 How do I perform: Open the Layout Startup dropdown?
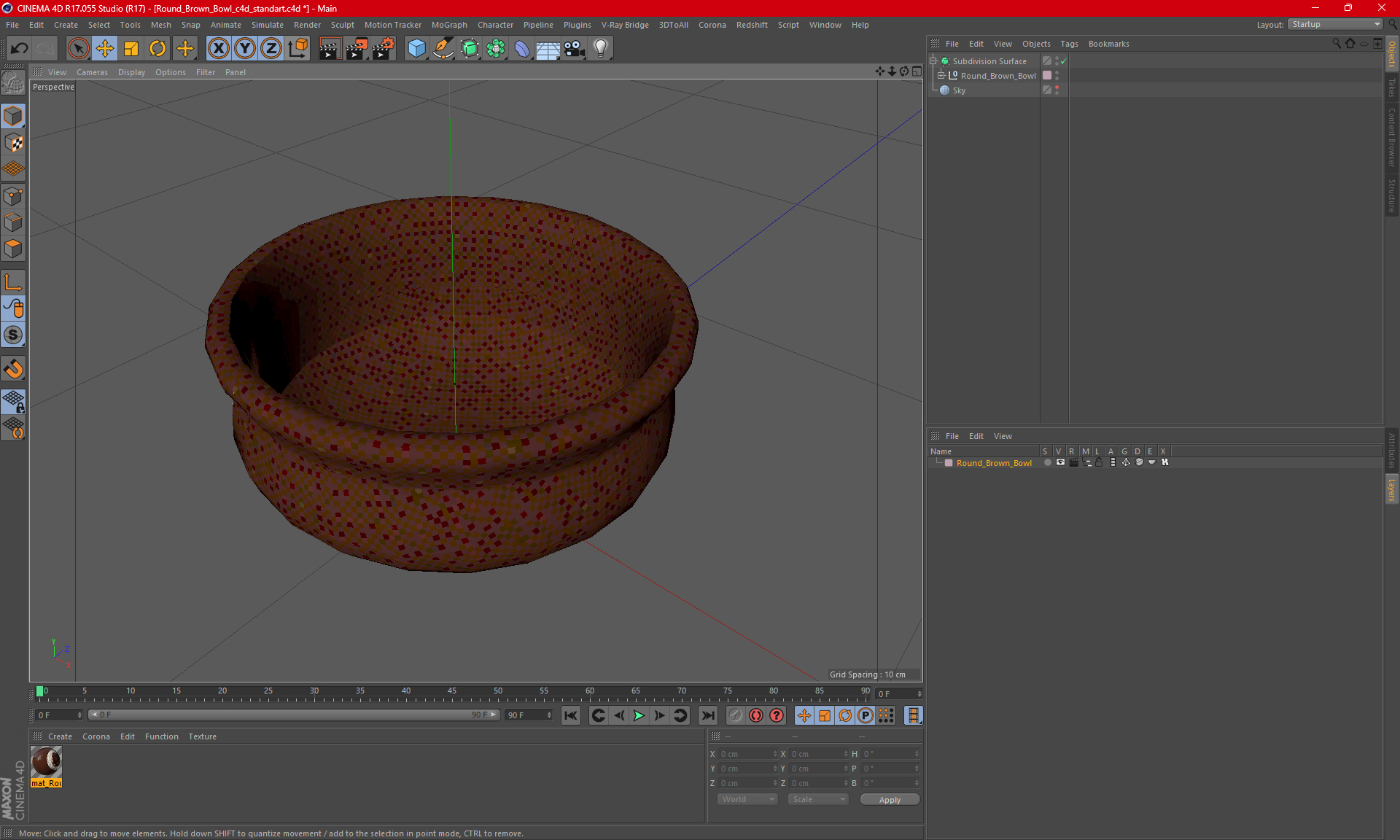click(x=1335, y=24)
